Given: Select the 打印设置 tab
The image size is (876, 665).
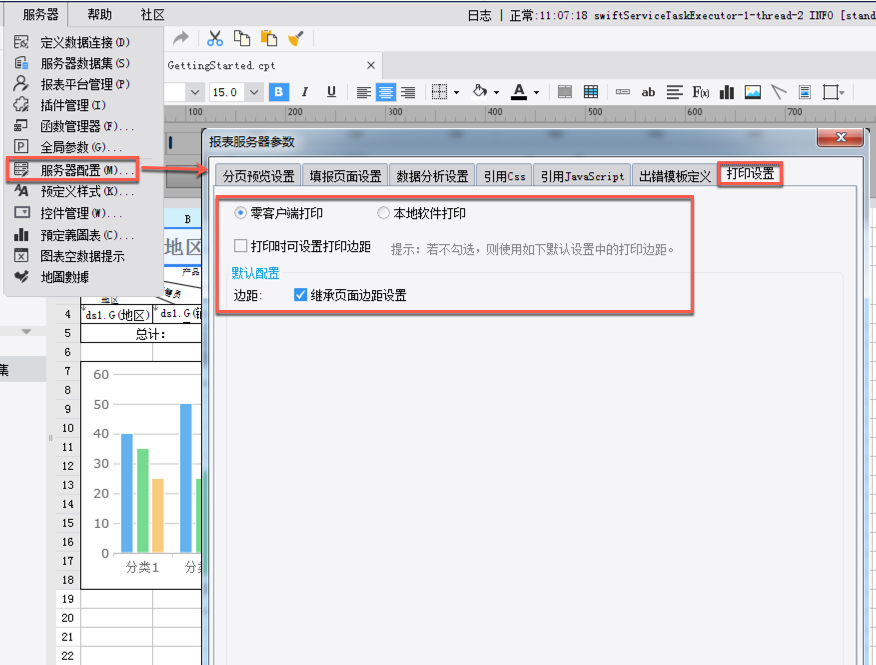Looking at the screenshot, I should [750, 174].
